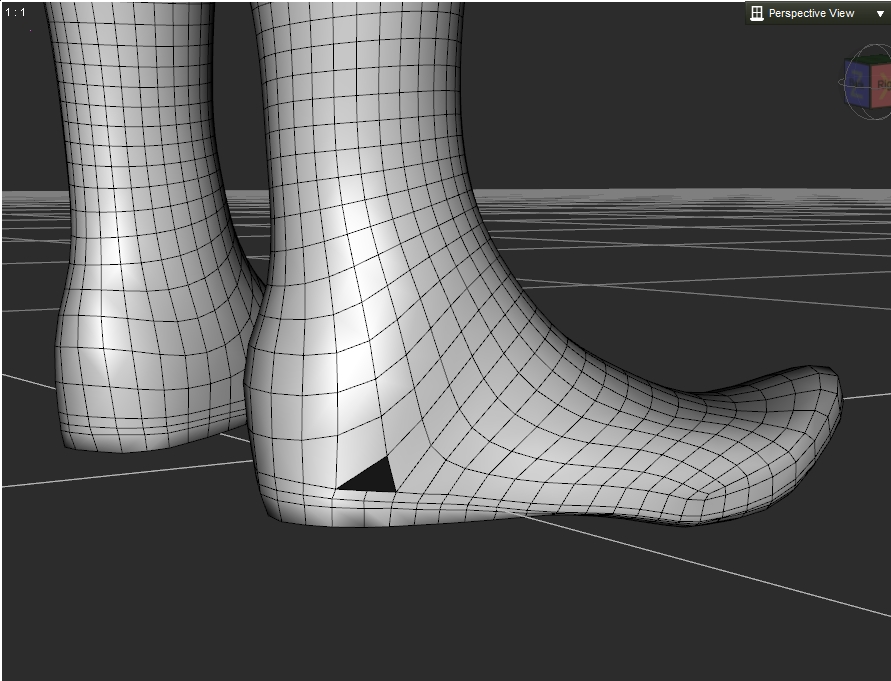
Task: Click the view layout icon beside Perspective View
Action: click(756, 13)
